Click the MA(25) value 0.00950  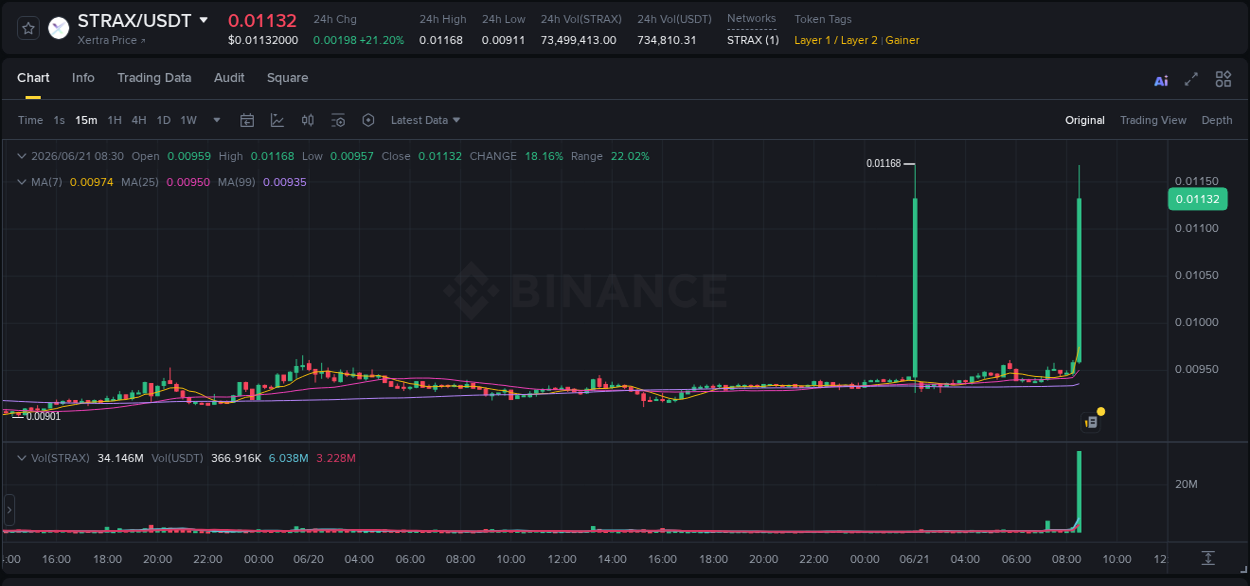pyautogui.click(x=187, y=182)
